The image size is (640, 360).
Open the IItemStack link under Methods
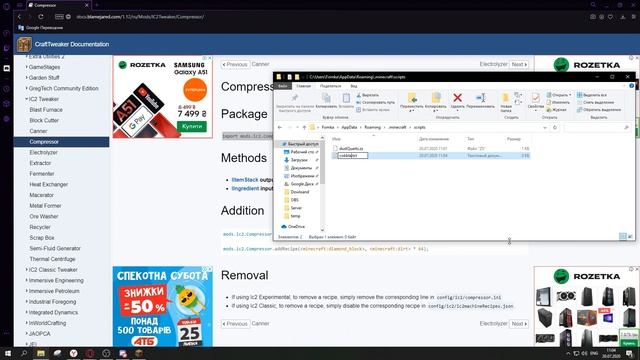245,180
